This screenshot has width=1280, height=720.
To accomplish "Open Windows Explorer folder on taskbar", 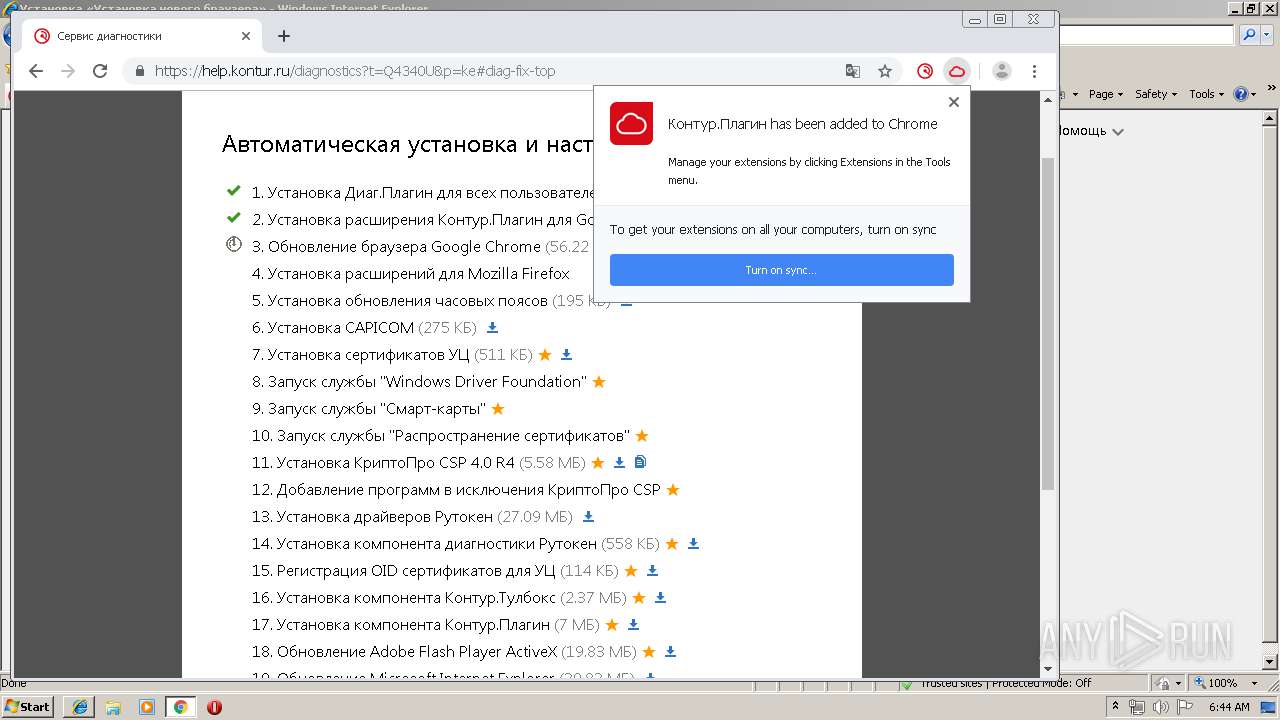I will [x=113, y=707].
